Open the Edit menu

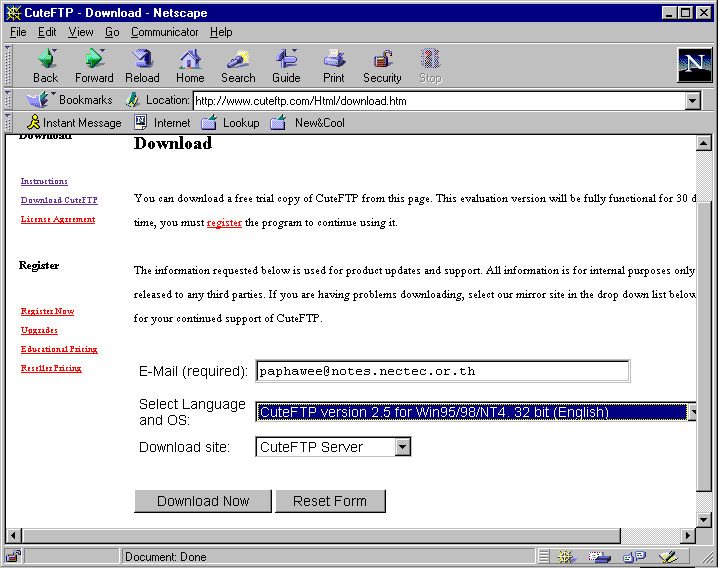[47, 32]
